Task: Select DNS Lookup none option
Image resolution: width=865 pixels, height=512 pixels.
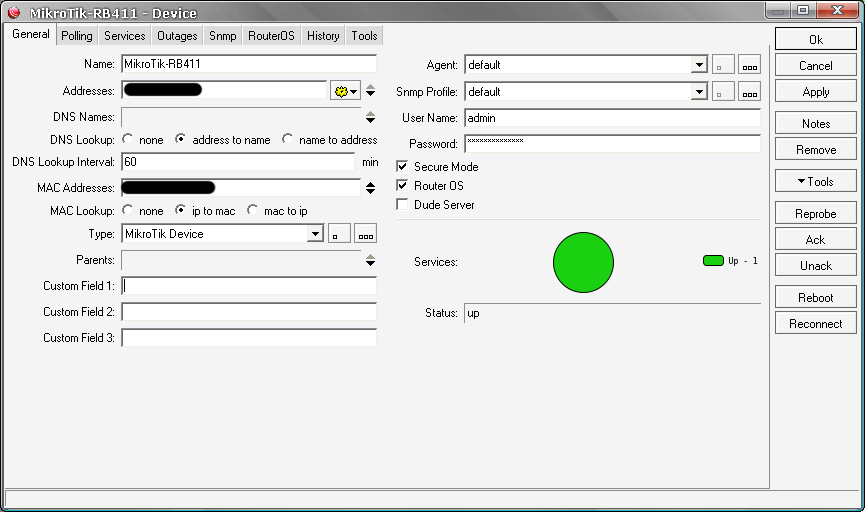Action: click(127, 139)
